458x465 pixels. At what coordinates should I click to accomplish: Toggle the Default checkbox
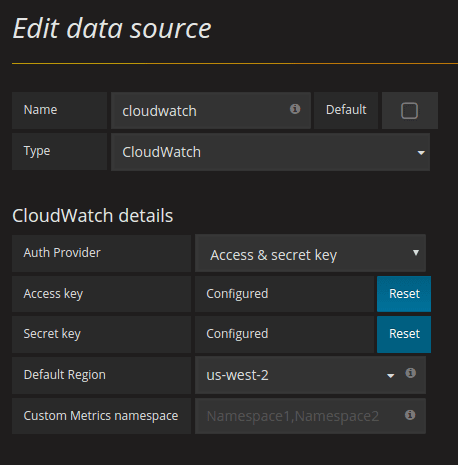pyautogui.click(x=409, y=111)
